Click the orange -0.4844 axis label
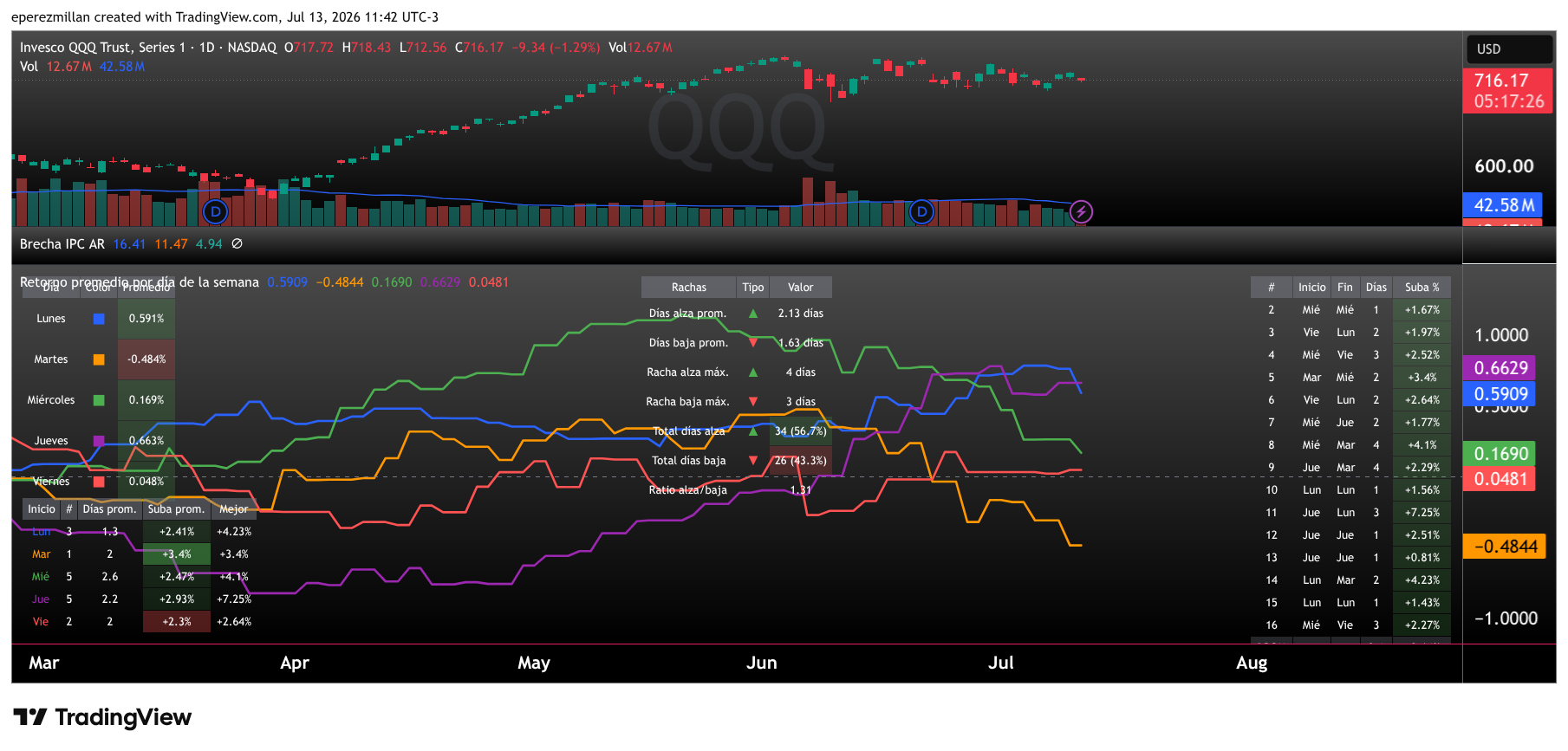The height and width of the screenshot is (751, 1568). coord(1505,547)
